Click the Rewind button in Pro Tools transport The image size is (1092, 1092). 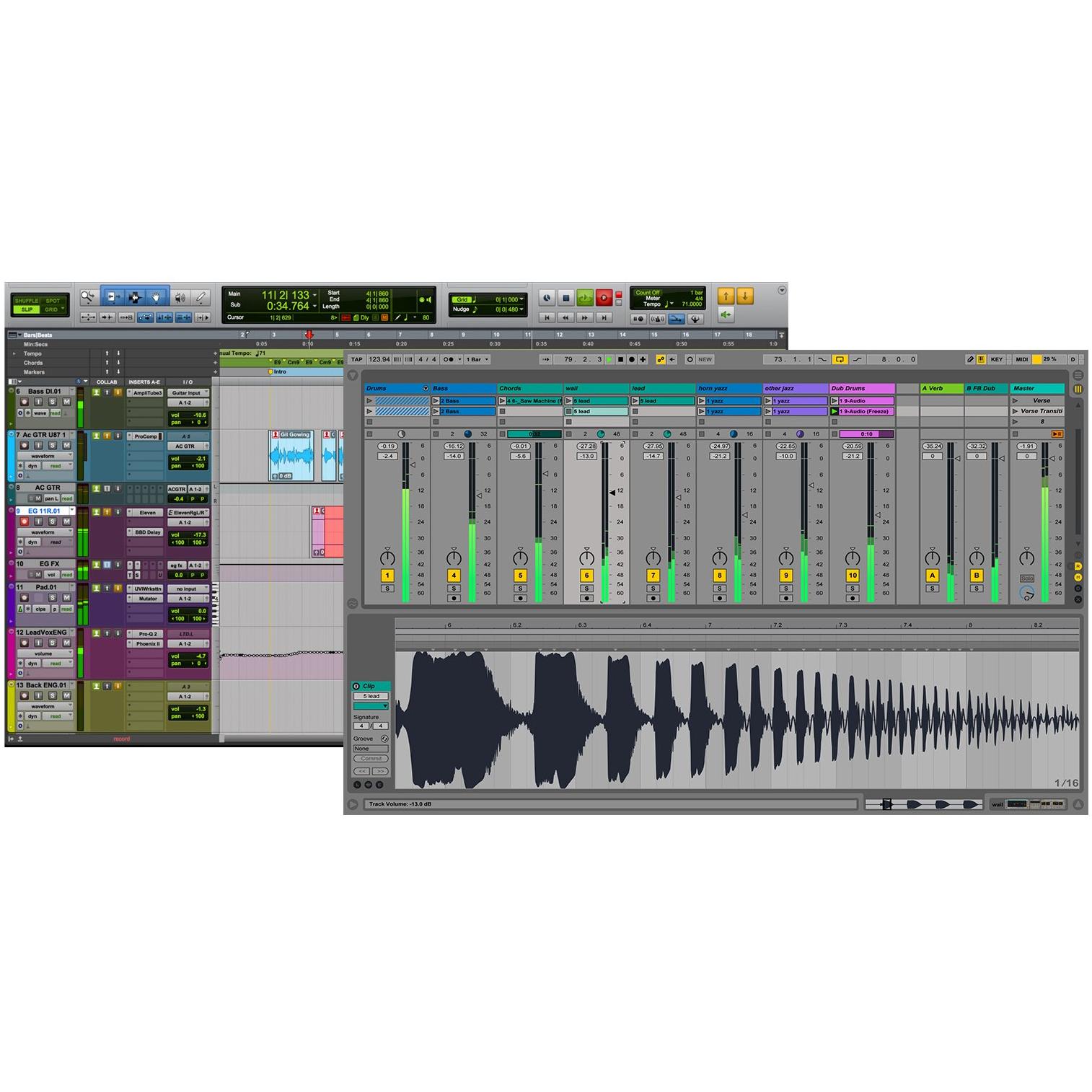[566, 317]
